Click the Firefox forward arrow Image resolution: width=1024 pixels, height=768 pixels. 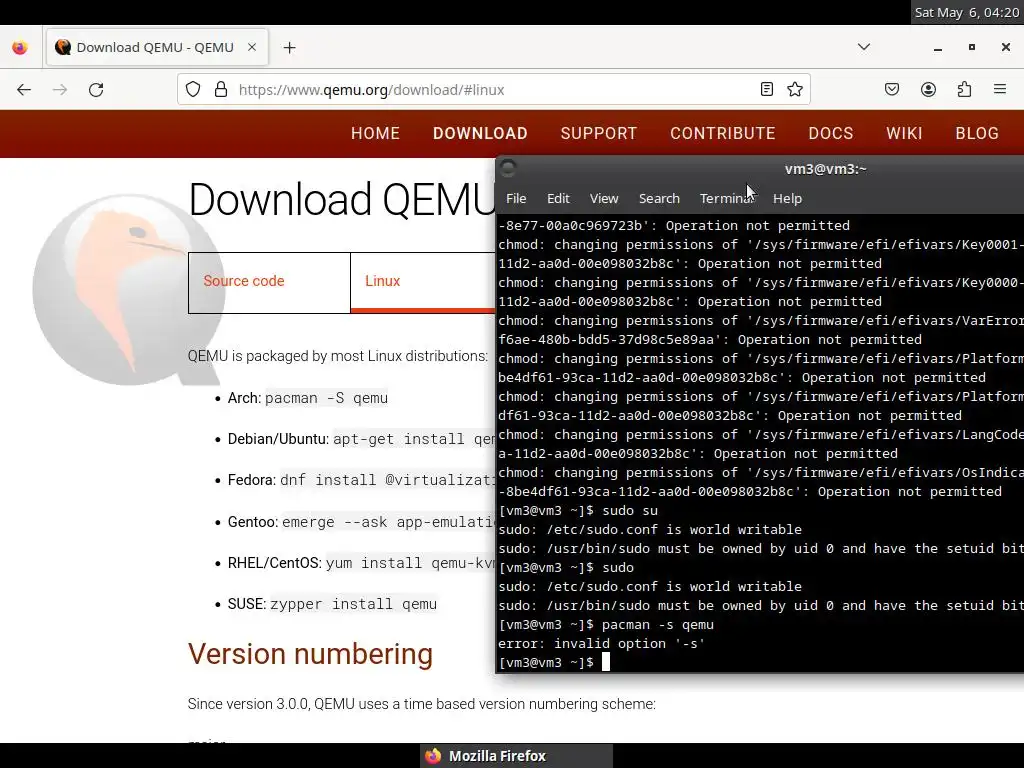pos(60,89)
